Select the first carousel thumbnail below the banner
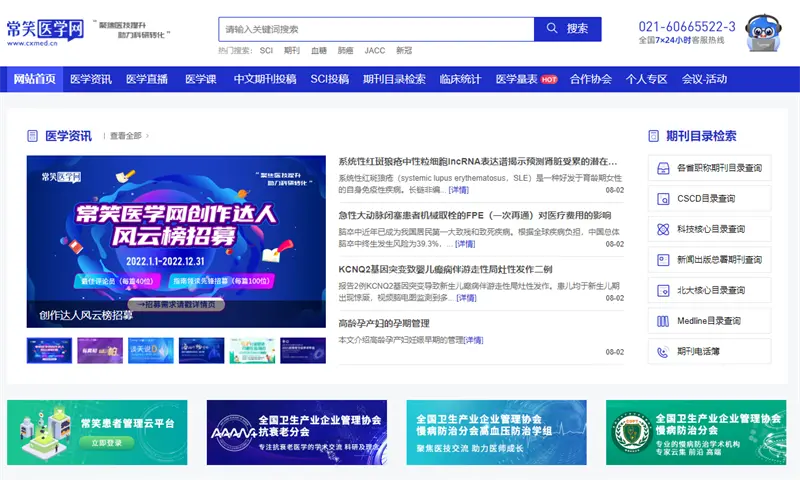This screenshot has width=800, height=480. point(48,351)
